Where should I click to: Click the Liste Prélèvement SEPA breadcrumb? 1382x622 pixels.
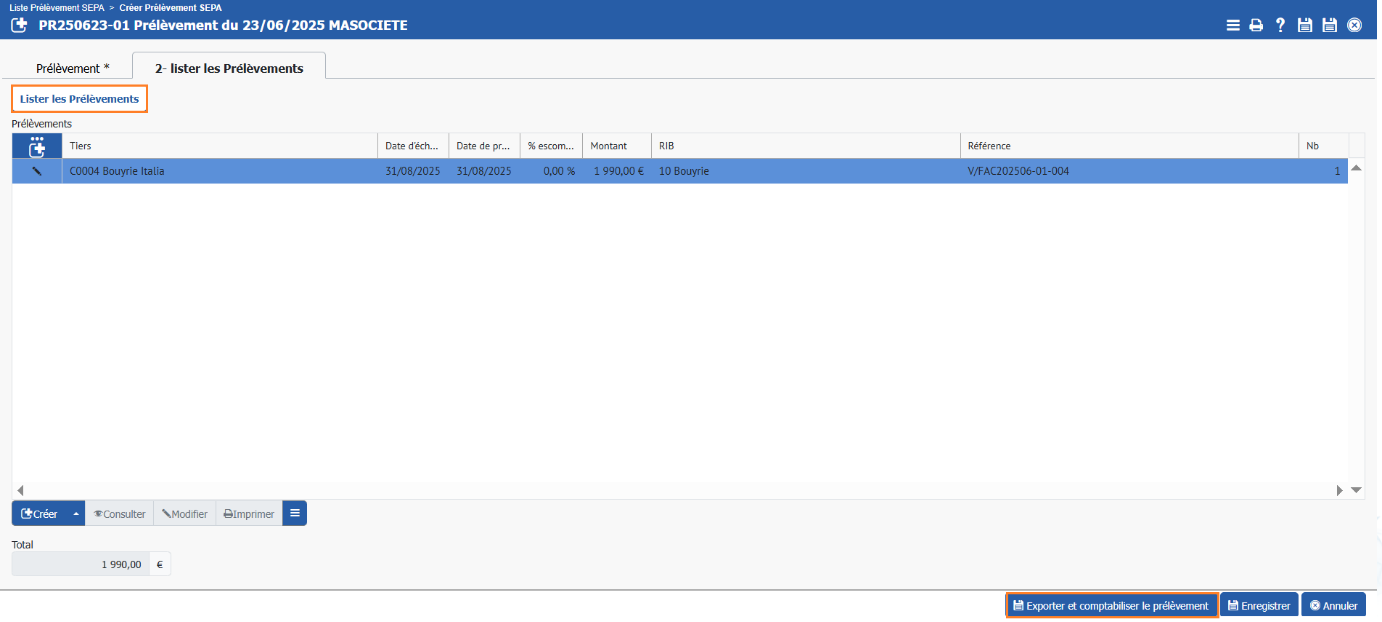[56, 7]
